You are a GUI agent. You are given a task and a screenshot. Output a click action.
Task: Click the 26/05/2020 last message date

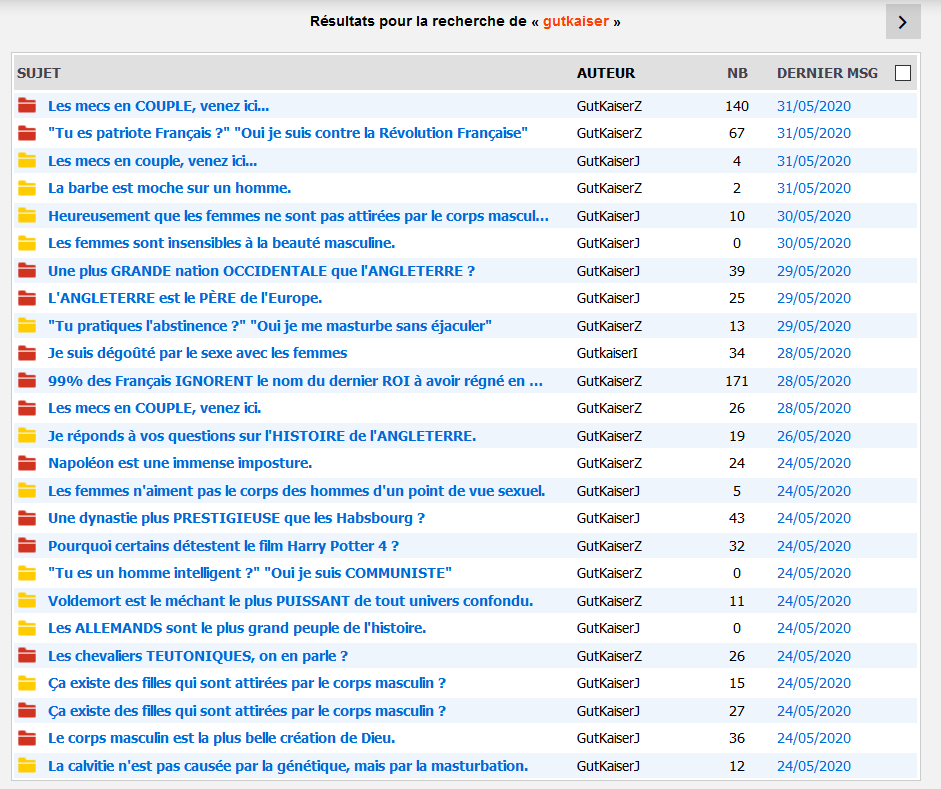coord(813,436)
